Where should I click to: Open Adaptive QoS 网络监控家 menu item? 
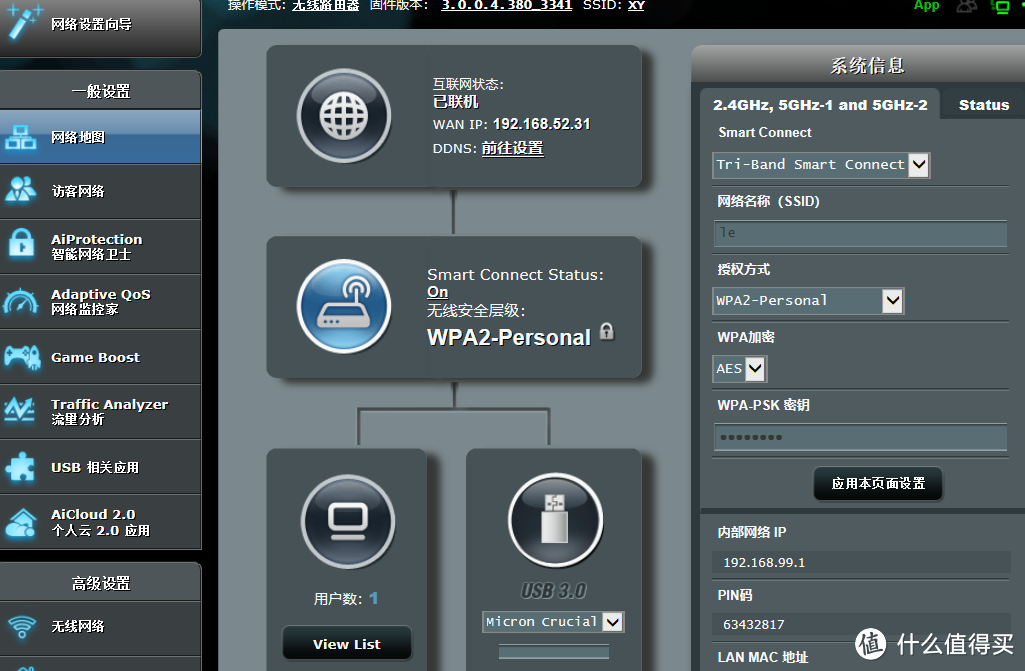coord(101,301)
